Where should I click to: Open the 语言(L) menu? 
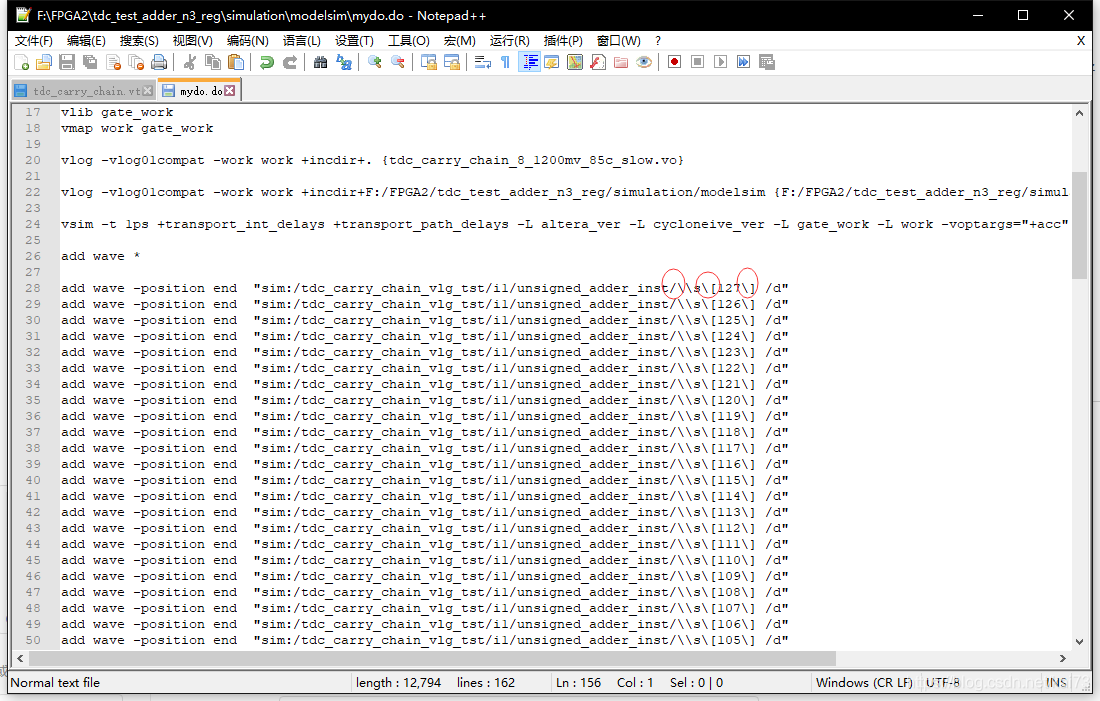pyautogui.click(x=302, y=41)
